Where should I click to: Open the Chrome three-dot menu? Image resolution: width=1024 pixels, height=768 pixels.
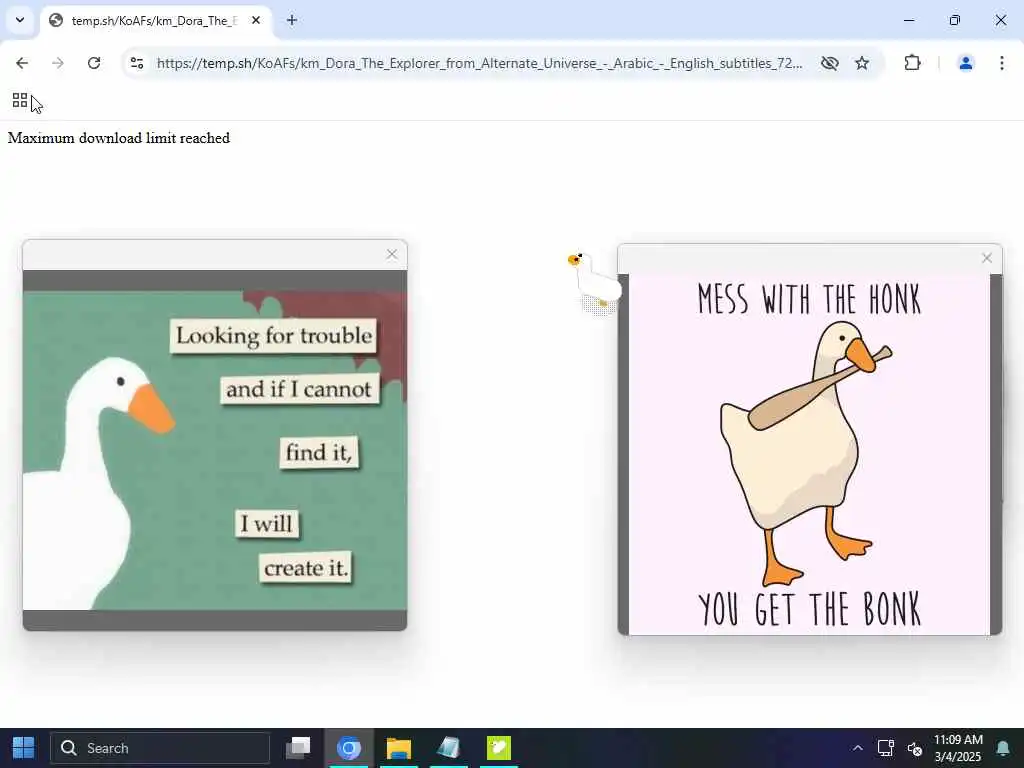(1002, 63)
